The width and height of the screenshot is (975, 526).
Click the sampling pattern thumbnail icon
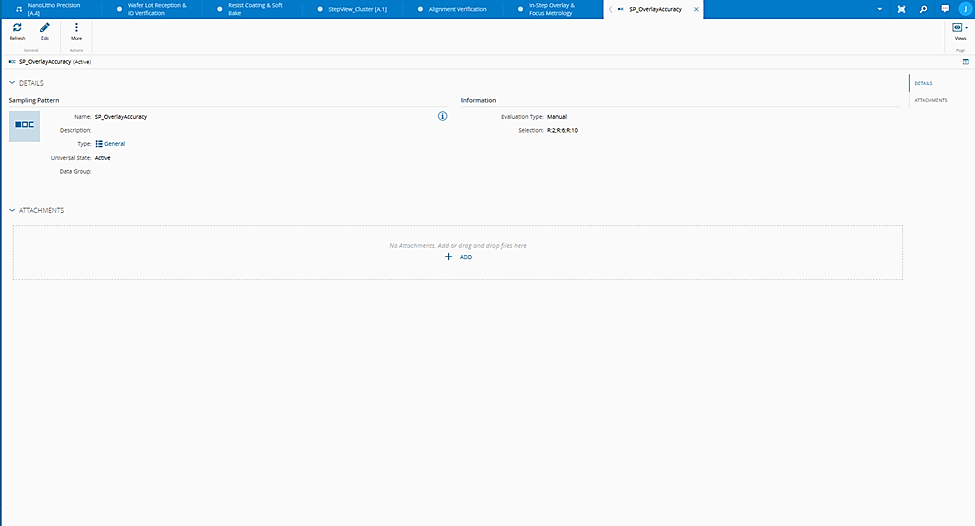(24, 126)
